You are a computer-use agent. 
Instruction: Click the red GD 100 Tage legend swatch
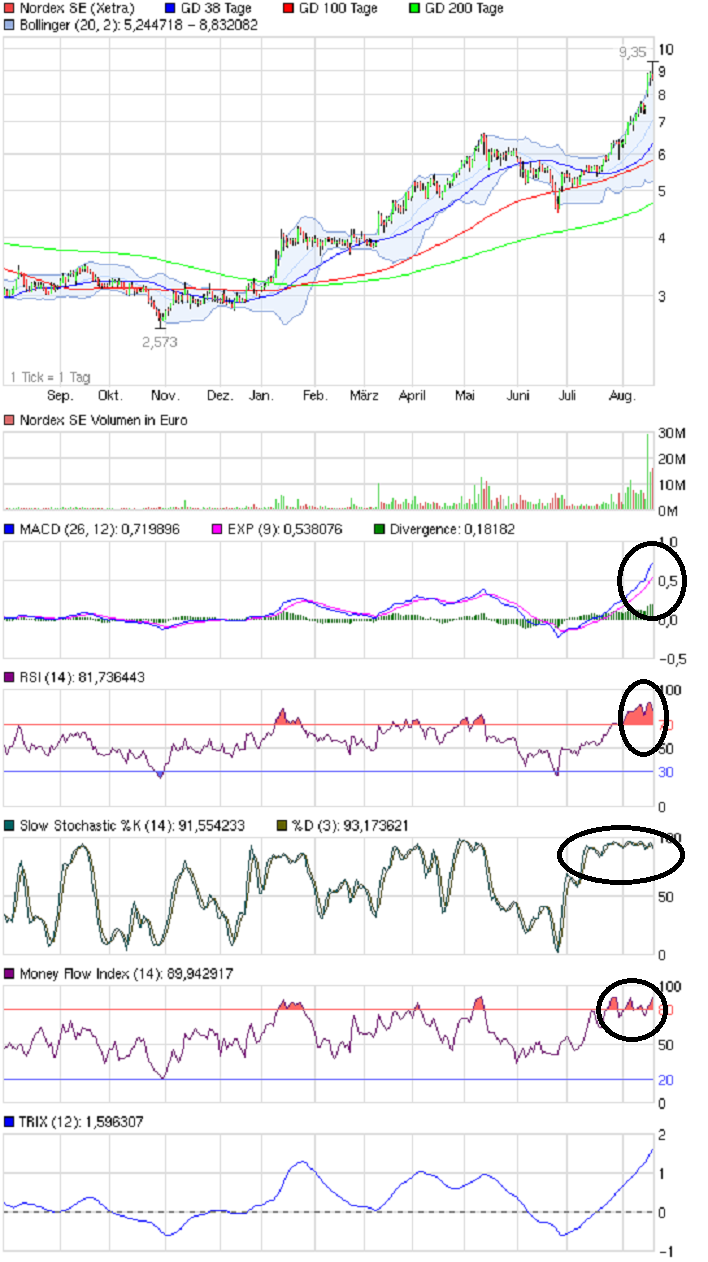click(x=289, y=8)
